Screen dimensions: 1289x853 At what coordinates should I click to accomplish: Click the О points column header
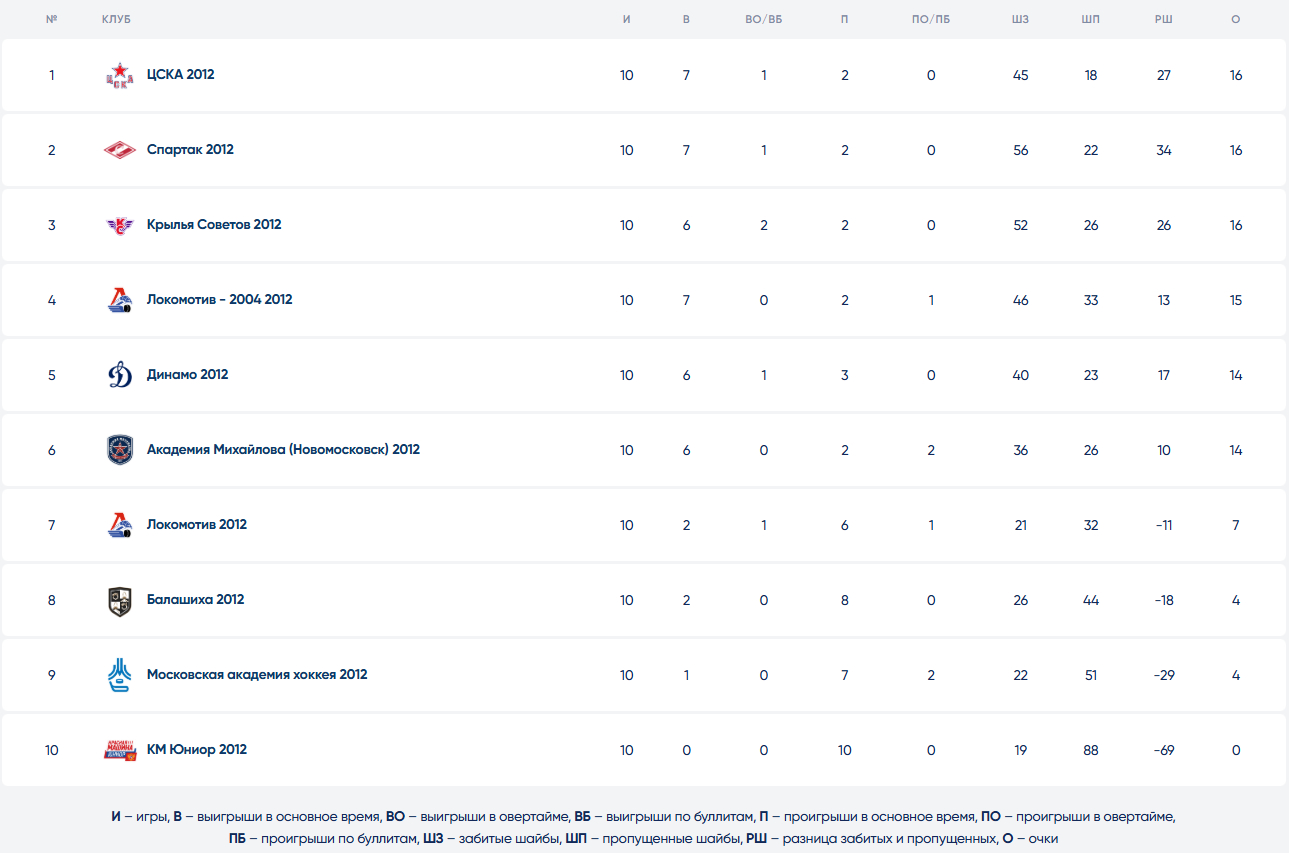(1236, 20)
